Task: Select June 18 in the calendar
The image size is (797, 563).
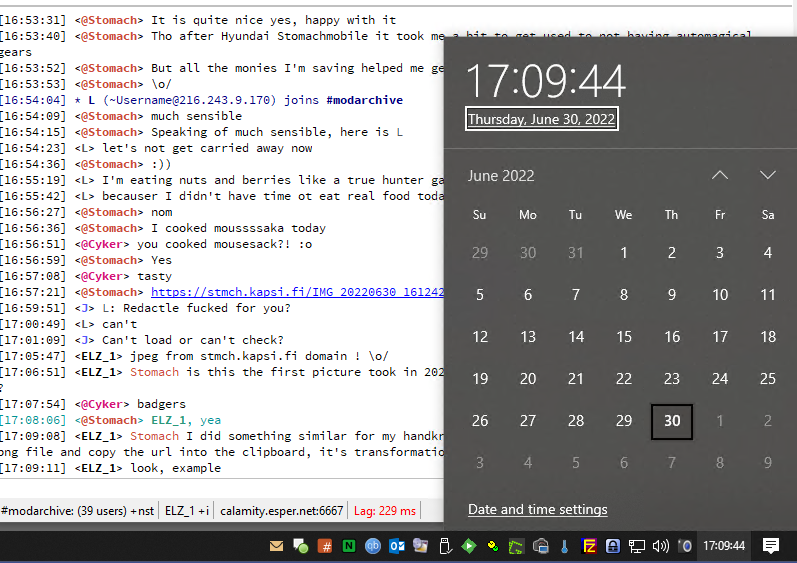Action: (768, 337)
